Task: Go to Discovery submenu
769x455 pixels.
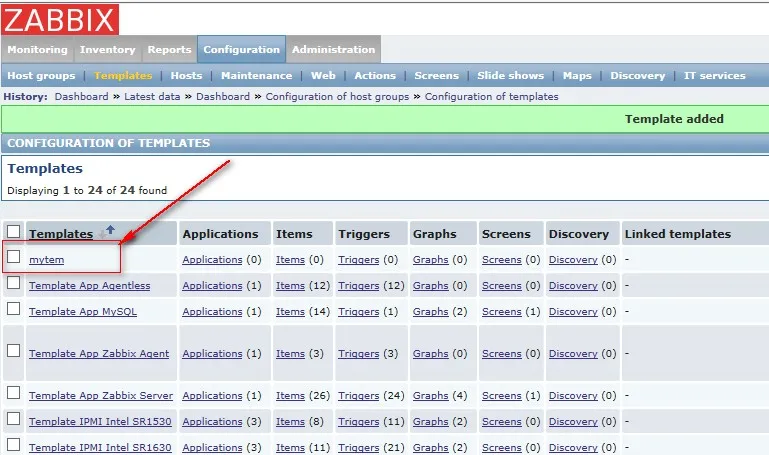Action: pyautogui.click(x=638, y=76)
